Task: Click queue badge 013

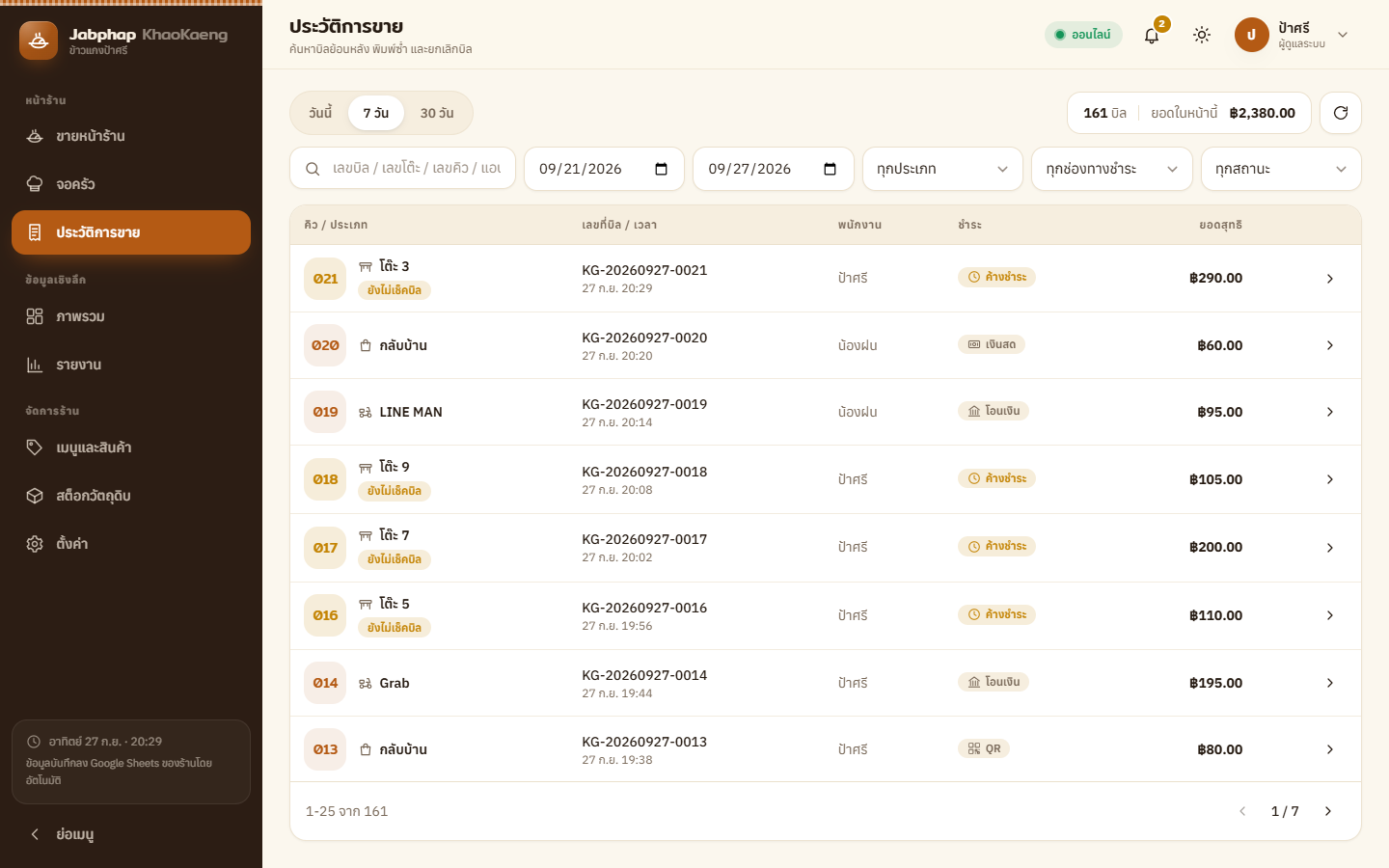Action: [325, 749]
